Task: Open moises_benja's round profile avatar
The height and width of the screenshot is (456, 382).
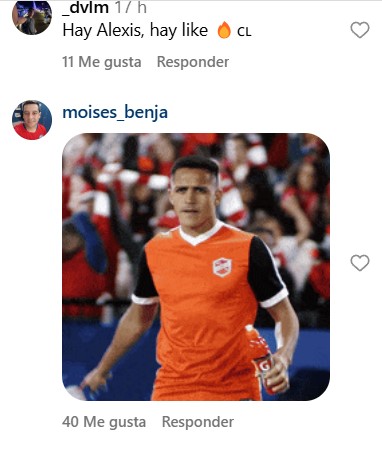Action: point(32,120)
